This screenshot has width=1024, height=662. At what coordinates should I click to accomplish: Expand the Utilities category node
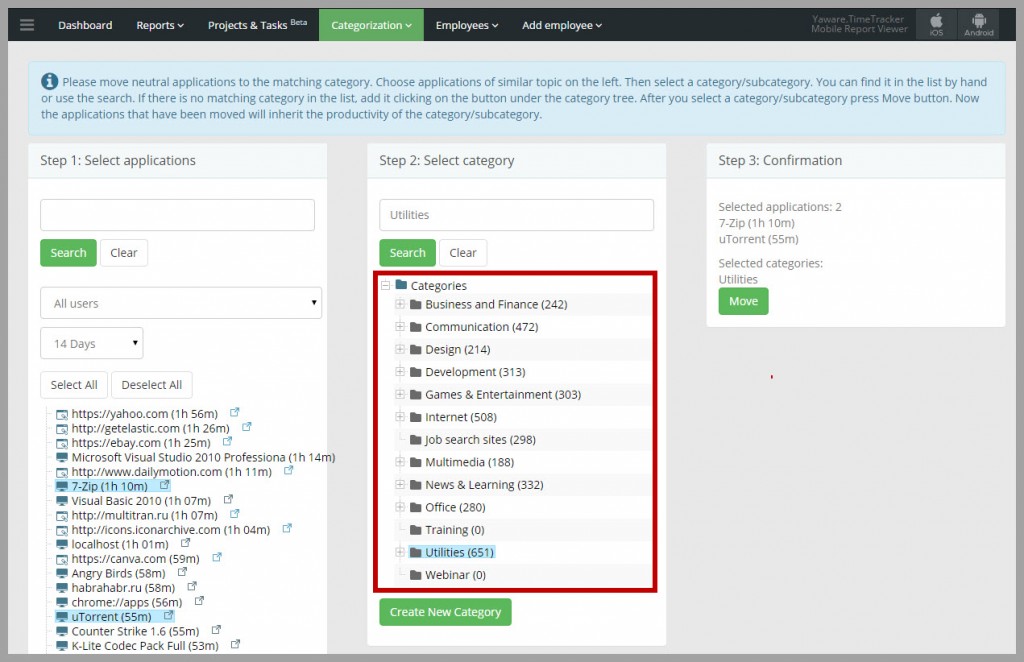coord(400,552)
